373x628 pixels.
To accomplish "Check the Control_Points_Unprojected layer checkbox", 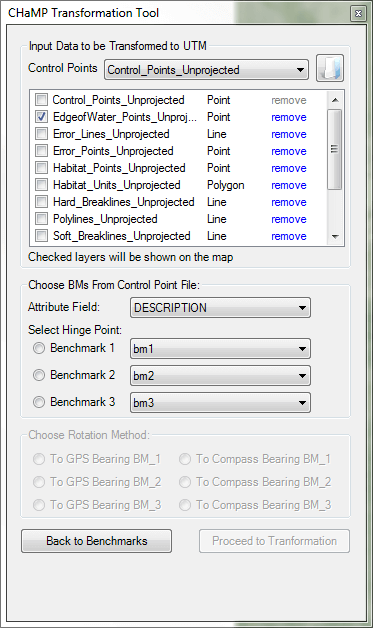I will [x=41, y=100].
